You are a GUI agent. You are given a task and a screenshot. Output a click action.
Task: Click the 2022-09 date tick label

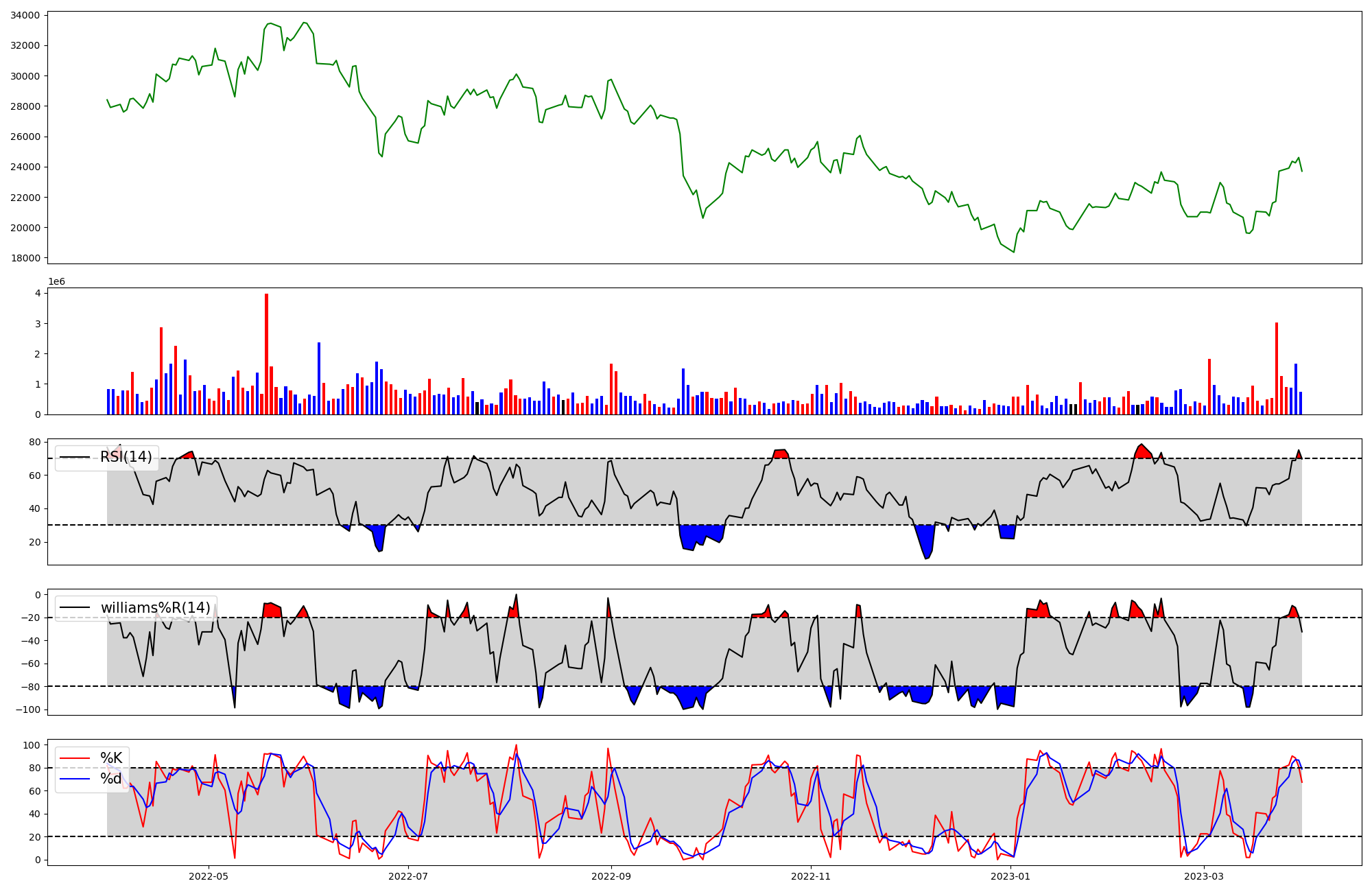click(x=611, y=876)
